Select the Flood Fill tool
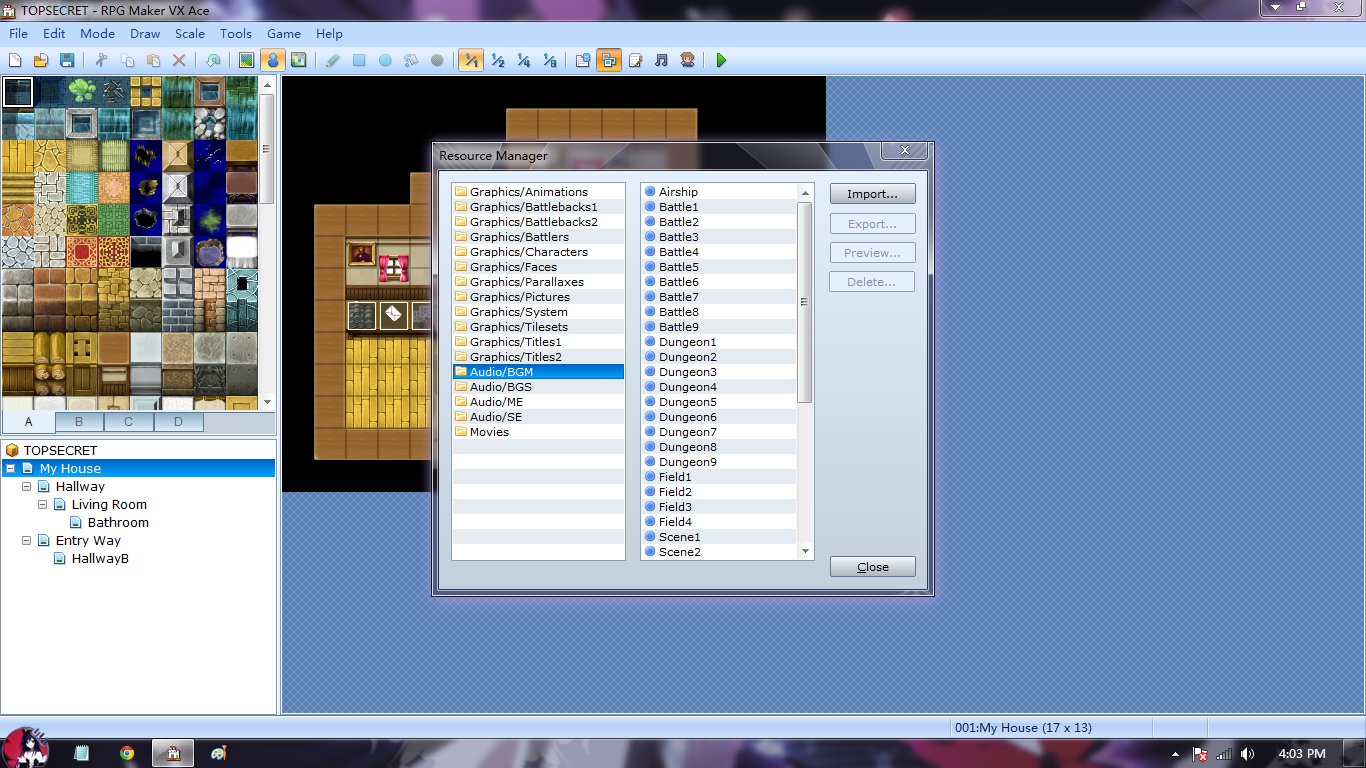Viewport: 1366px width, 768px height. tap(411, 60)
